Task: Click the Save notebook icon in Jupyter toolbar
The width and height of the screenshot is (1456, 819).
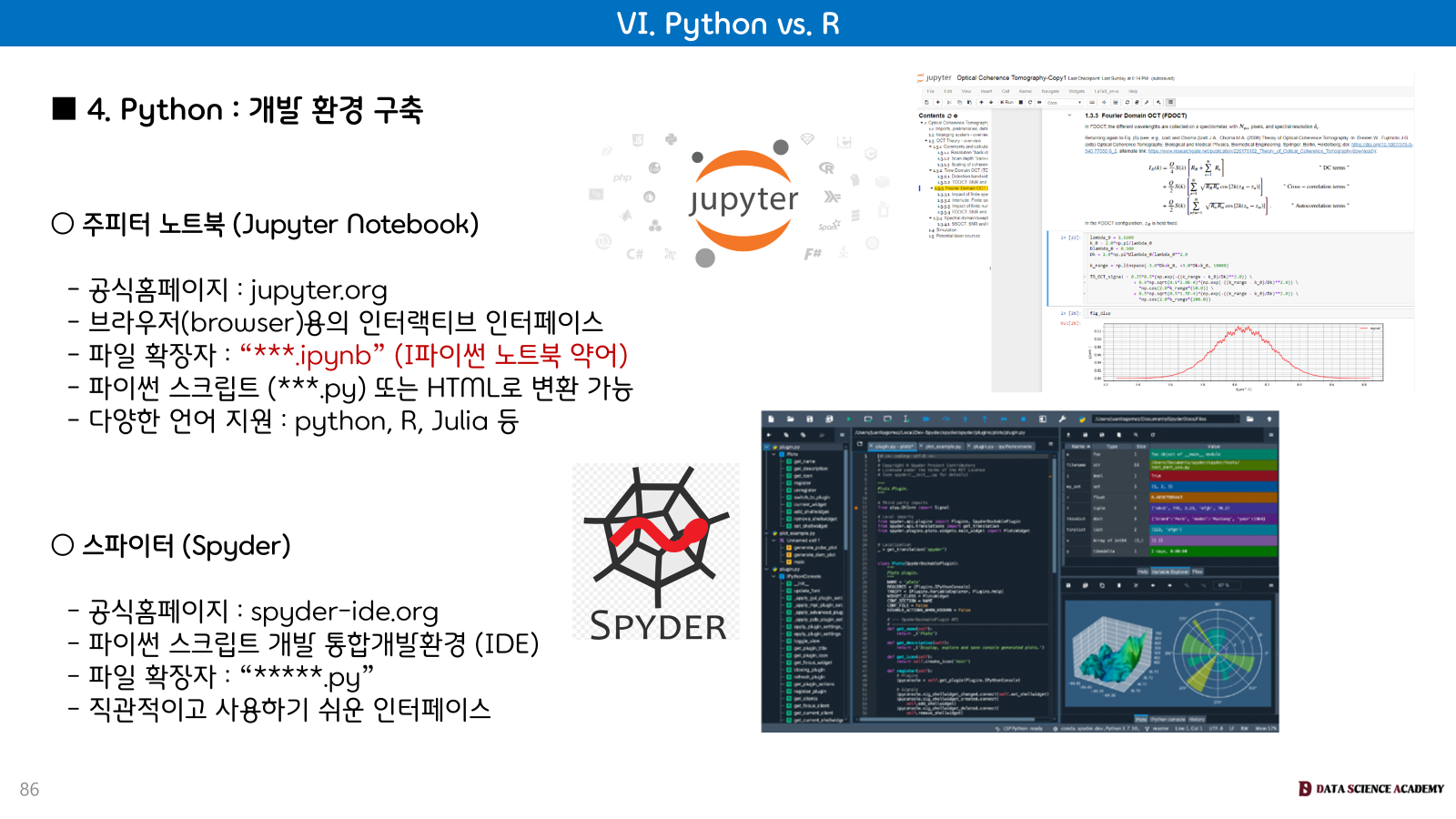Action: (x=926, y=102)
